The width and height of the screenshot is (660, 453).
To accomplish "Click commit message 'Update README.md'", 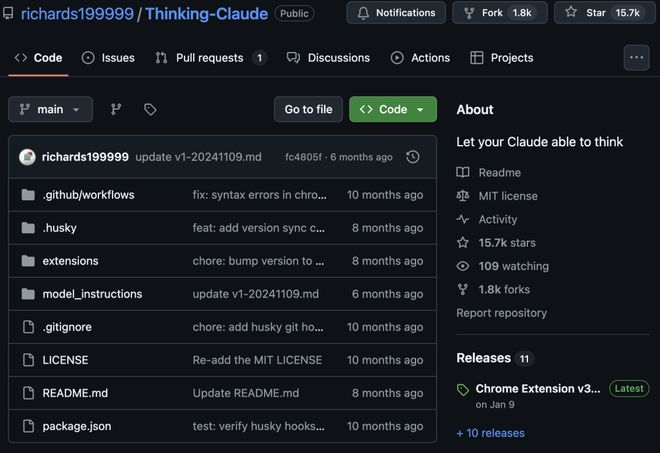I will [x=246, y=393].
